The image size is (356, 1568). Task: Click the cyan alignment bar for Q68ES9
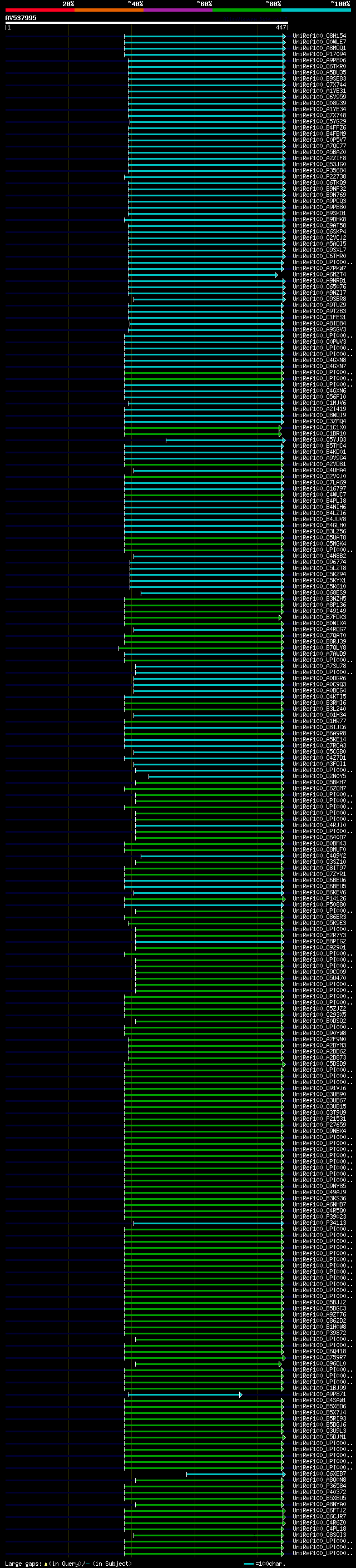212,593
